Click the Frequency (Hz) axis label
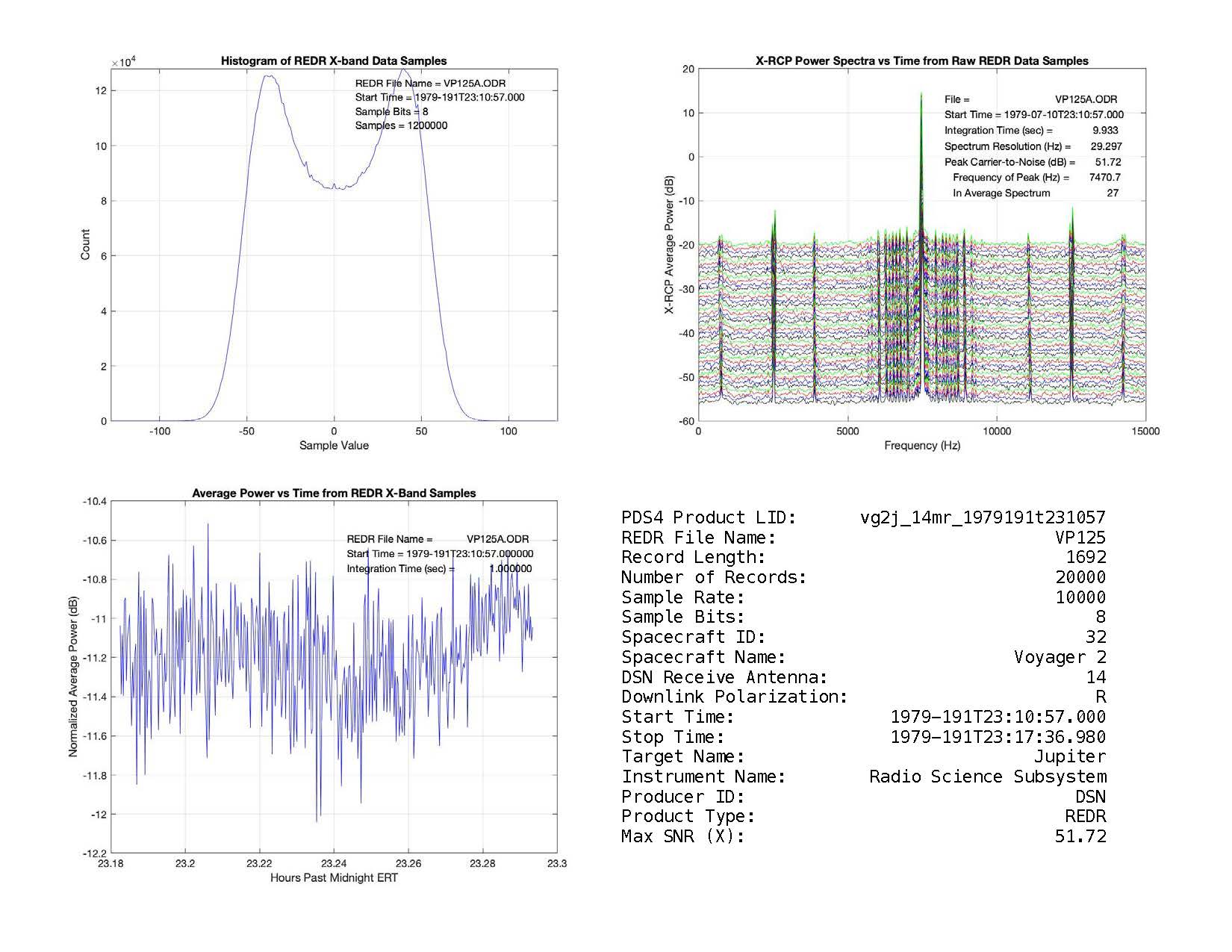Image resolution: width=1232 pixels, height=952 pixels. coord(921,446)
